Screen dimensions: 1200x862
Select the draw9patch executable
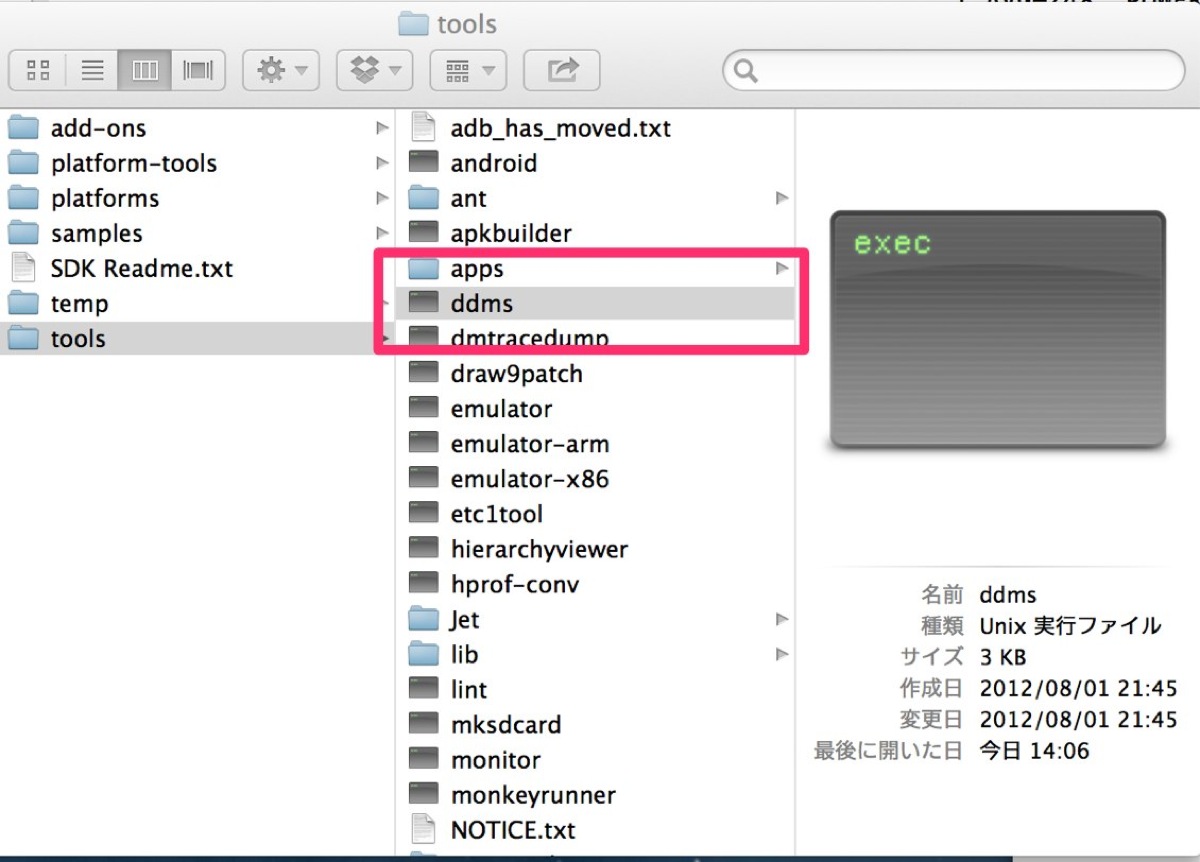[x=516, y=373]
